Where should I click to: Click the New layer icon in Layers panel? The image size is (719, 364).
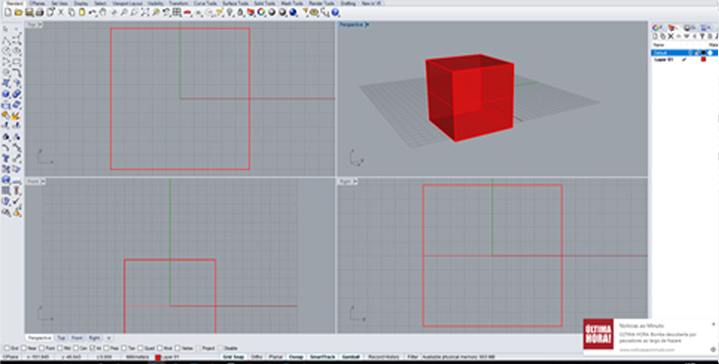pyautogui.click(x=655, y=36)
